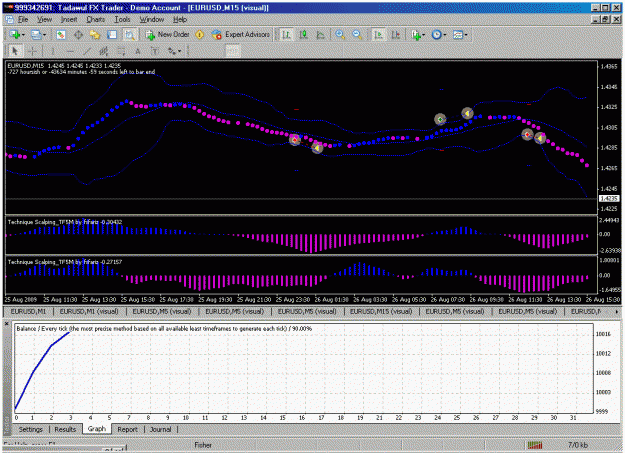
Task: Select the Vertical Line drawing tool
Action: coord(52,51)
